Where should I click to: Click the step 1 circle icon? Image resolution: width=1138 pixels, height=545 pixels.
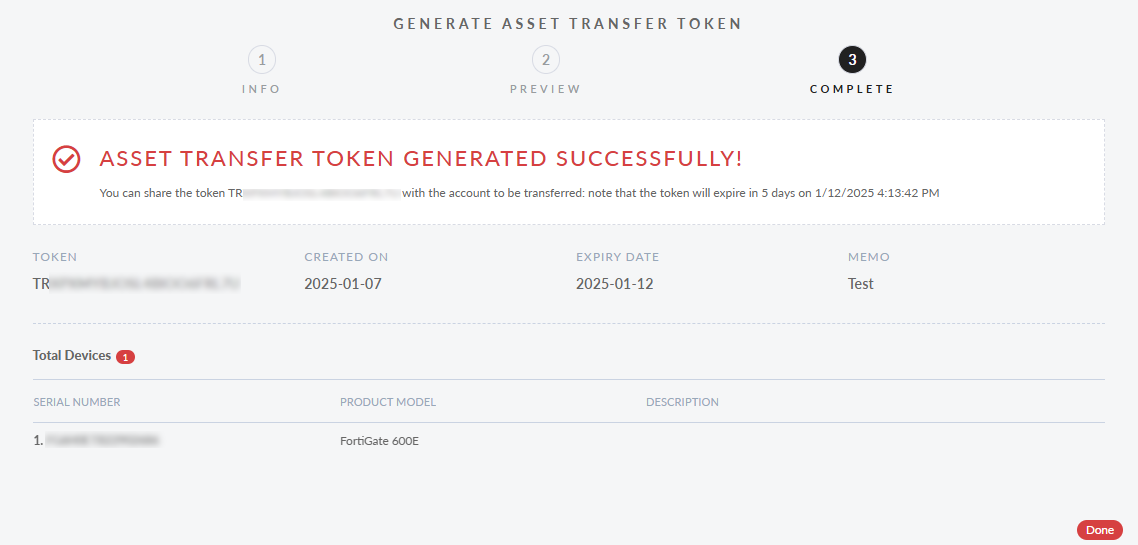(x=261, y=60)
